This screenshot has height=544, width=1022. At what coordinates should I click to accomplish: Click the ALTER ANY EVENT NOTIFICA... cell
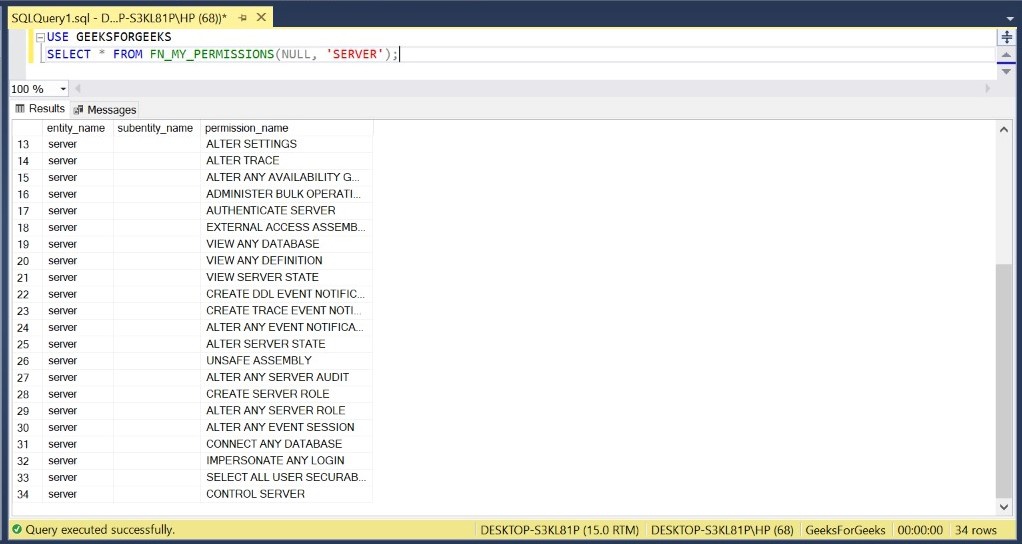tap(287, 327)
